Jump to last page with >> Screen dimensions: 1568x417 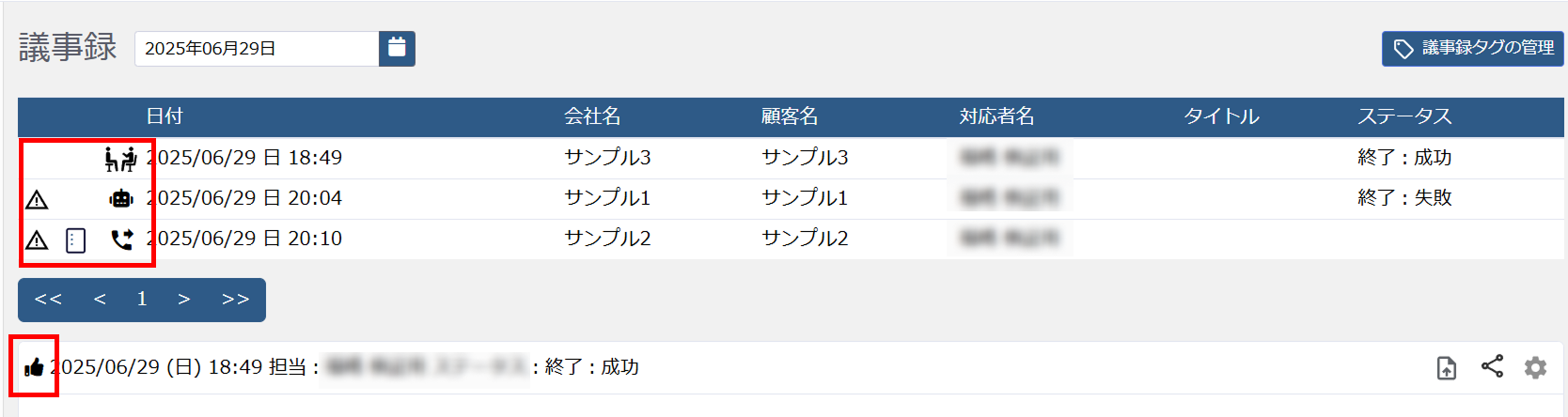[235, 300]
